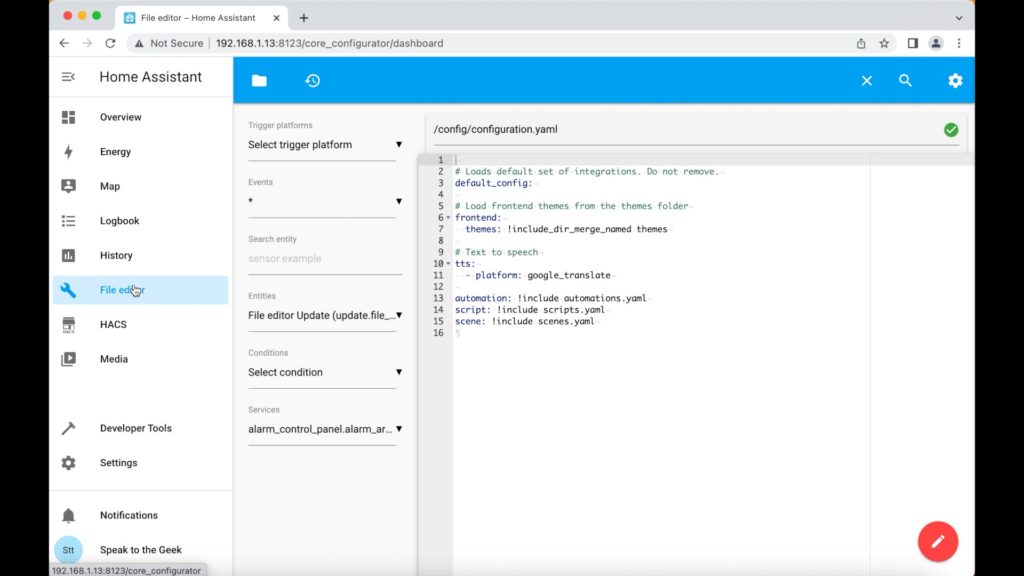Open the Notifications panel label
This screenshot has width=1024, height=576.
point(129,515)
